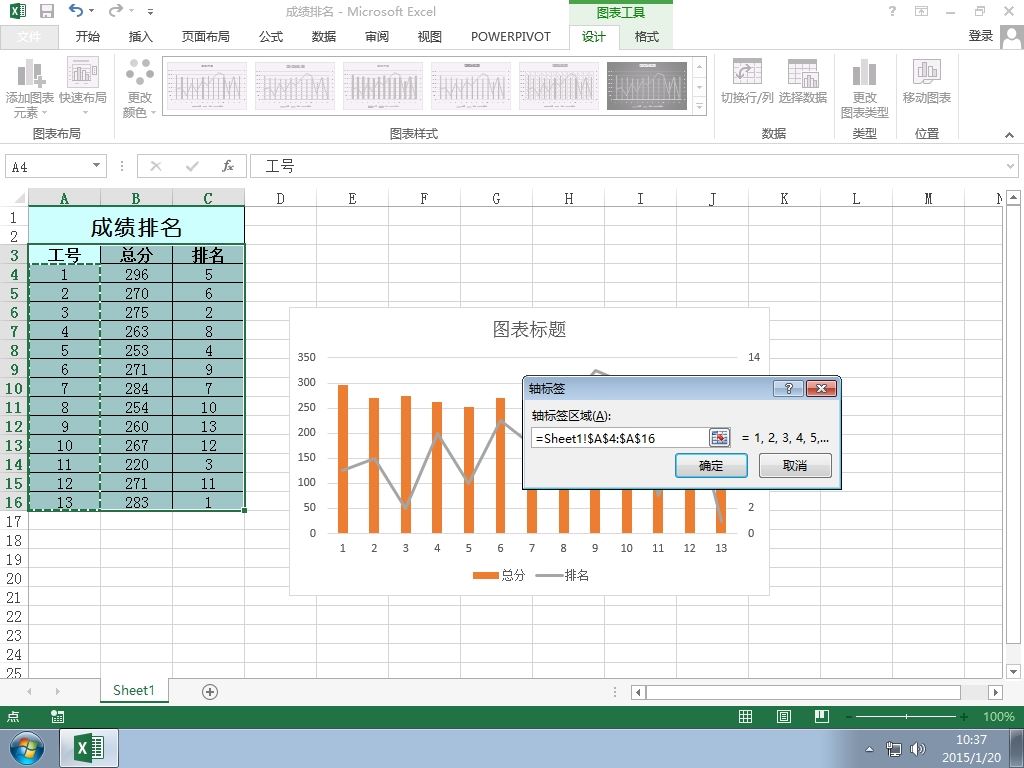Click the help question mark in 轴标签 dialog

coord(788,389)
